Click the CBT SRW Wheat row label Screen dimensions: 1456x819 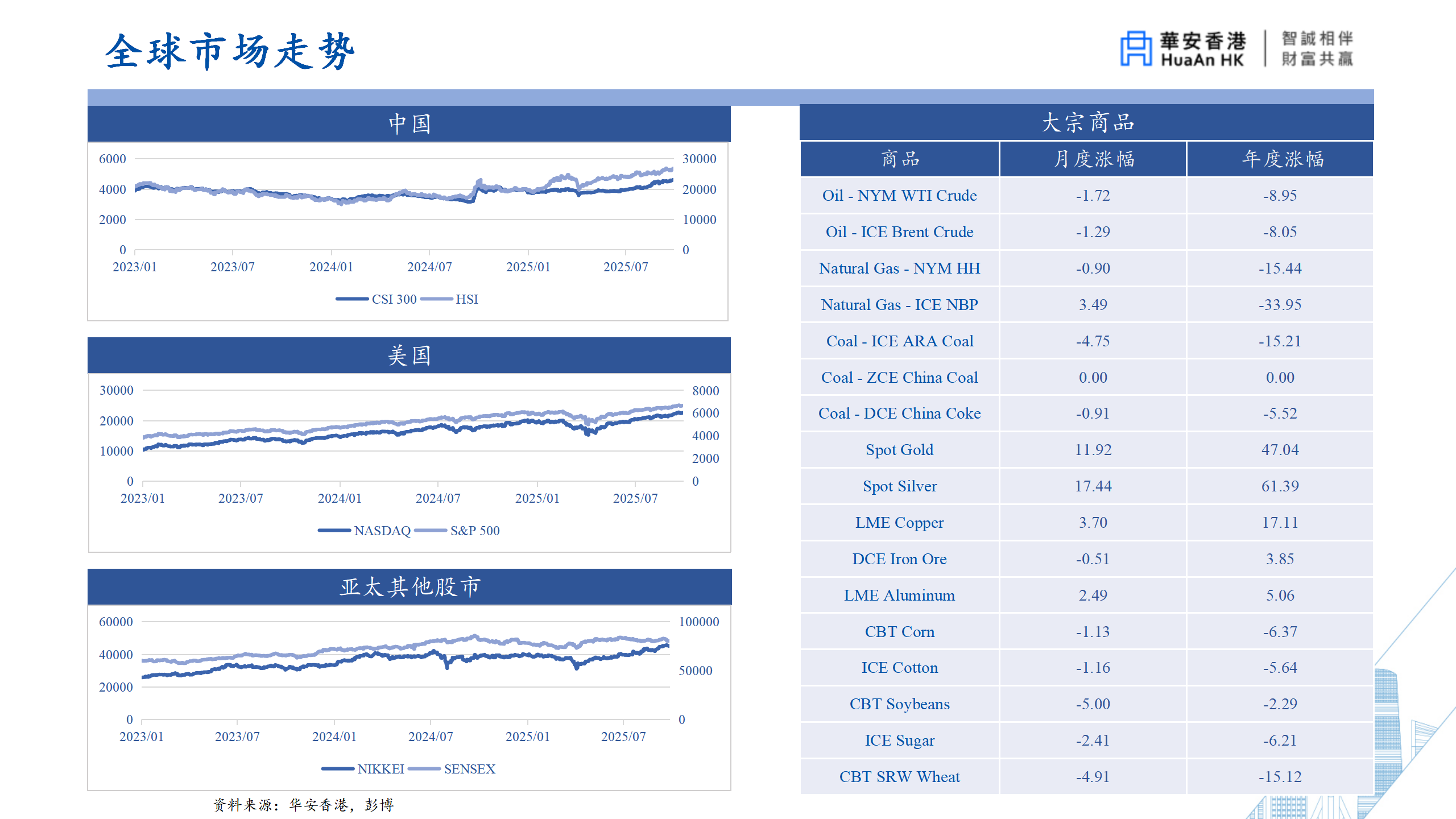pos(899,777)
